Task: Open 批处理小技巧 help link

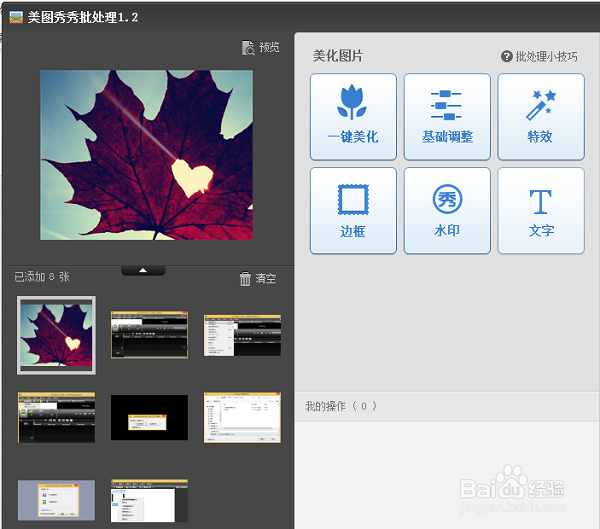Action: 539,57
